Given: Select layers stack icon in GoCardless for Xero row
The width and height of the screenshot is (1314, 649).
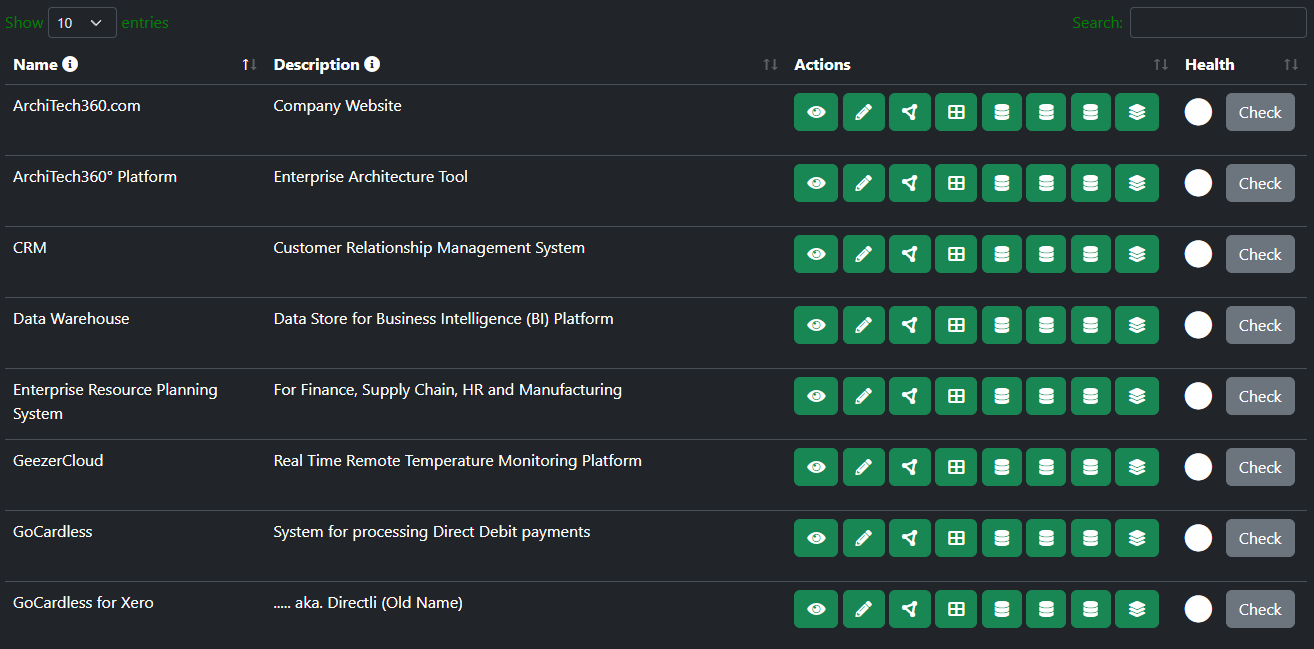Looking at the screenshot, I should point(1136,609).
